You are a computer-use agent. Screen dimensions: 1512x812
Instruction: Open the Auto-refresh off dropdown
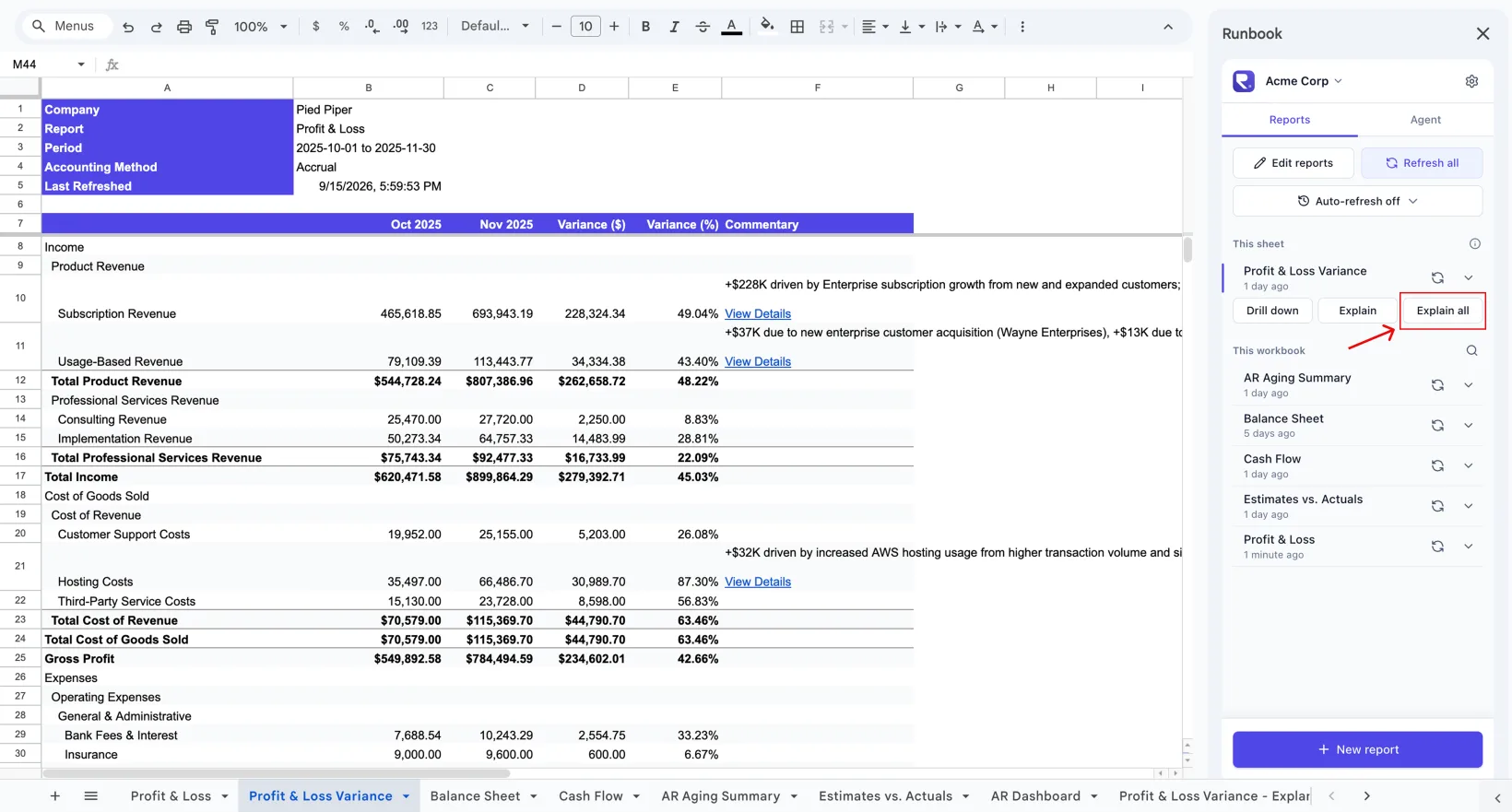click(1357, 201)
